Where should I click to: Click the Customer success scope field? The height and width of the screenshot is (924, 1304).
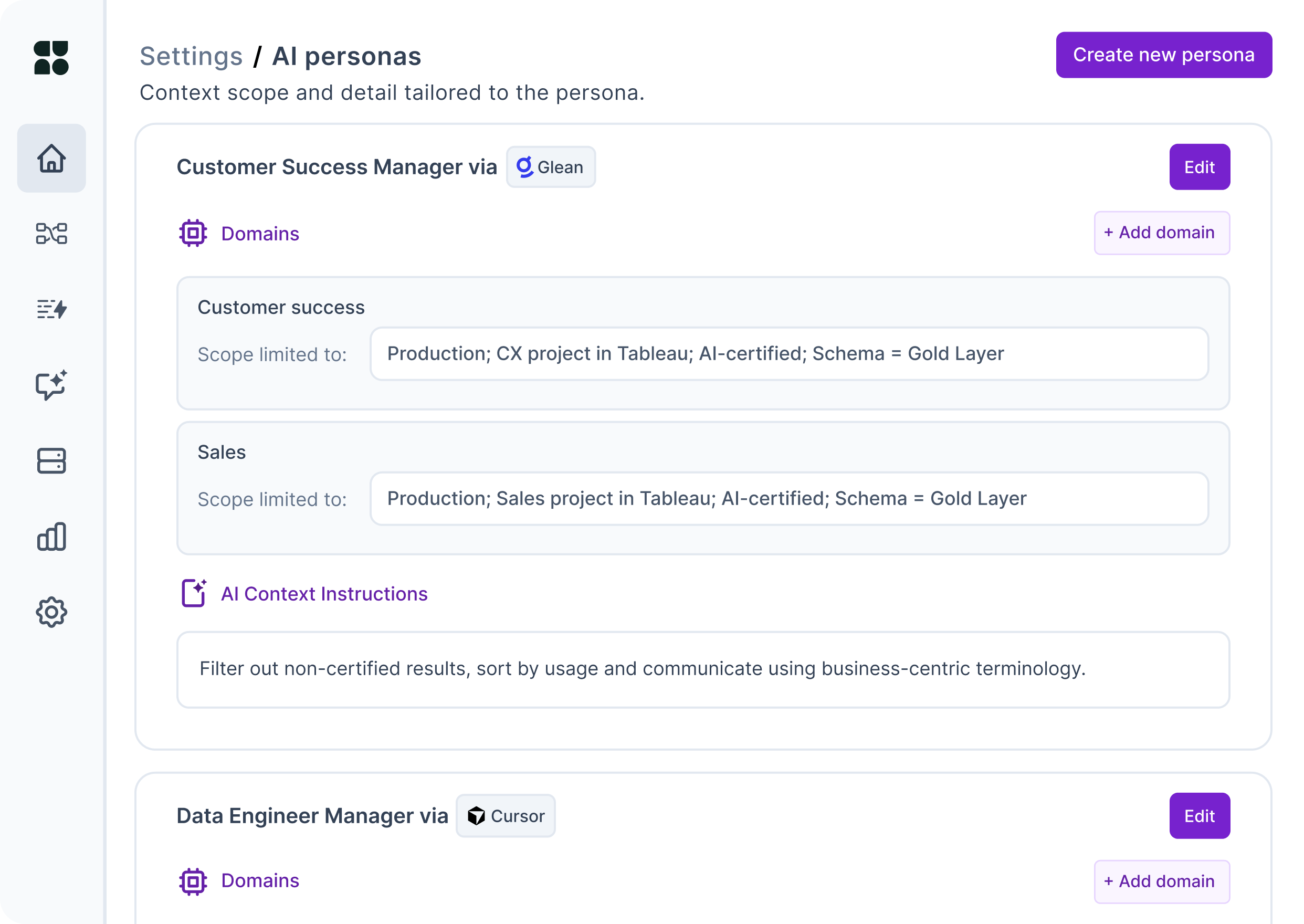point(789,353)
